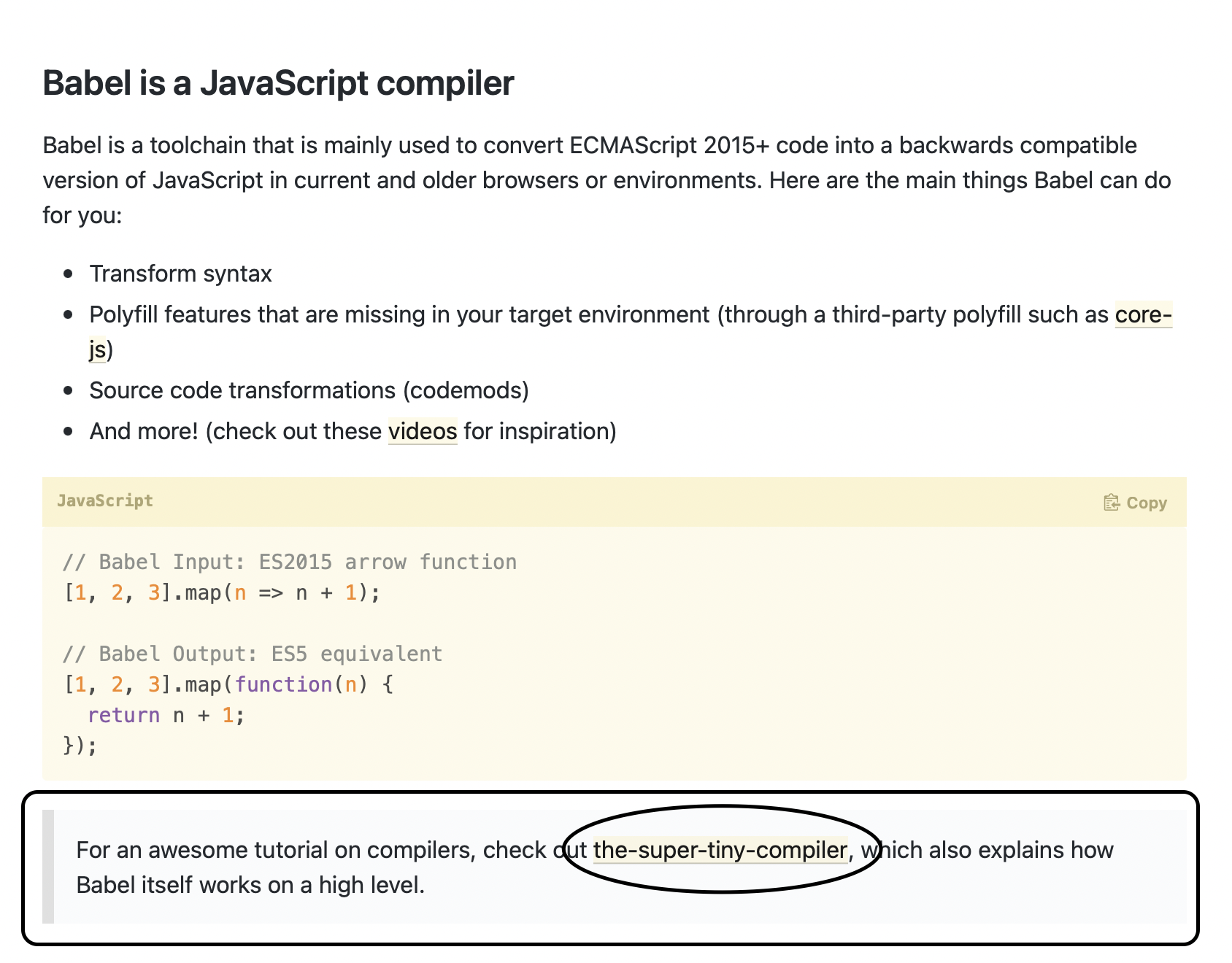Click the 'Transform syntax' bullet item

pyautogui.click(x=180, y=274)
